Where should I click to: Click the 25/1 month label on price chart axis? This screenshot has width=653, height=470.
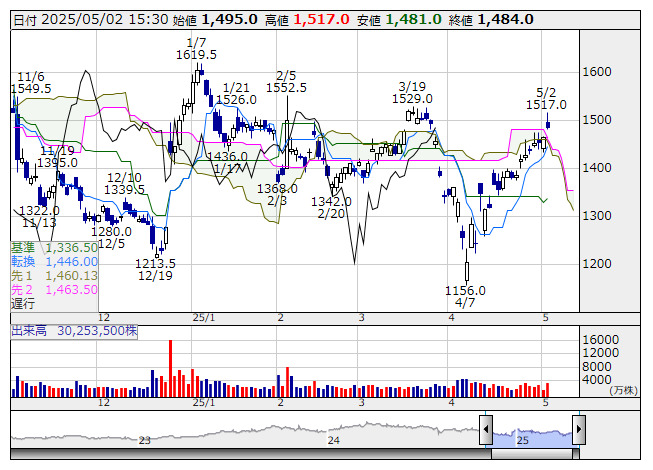click(x=204, y=318)
